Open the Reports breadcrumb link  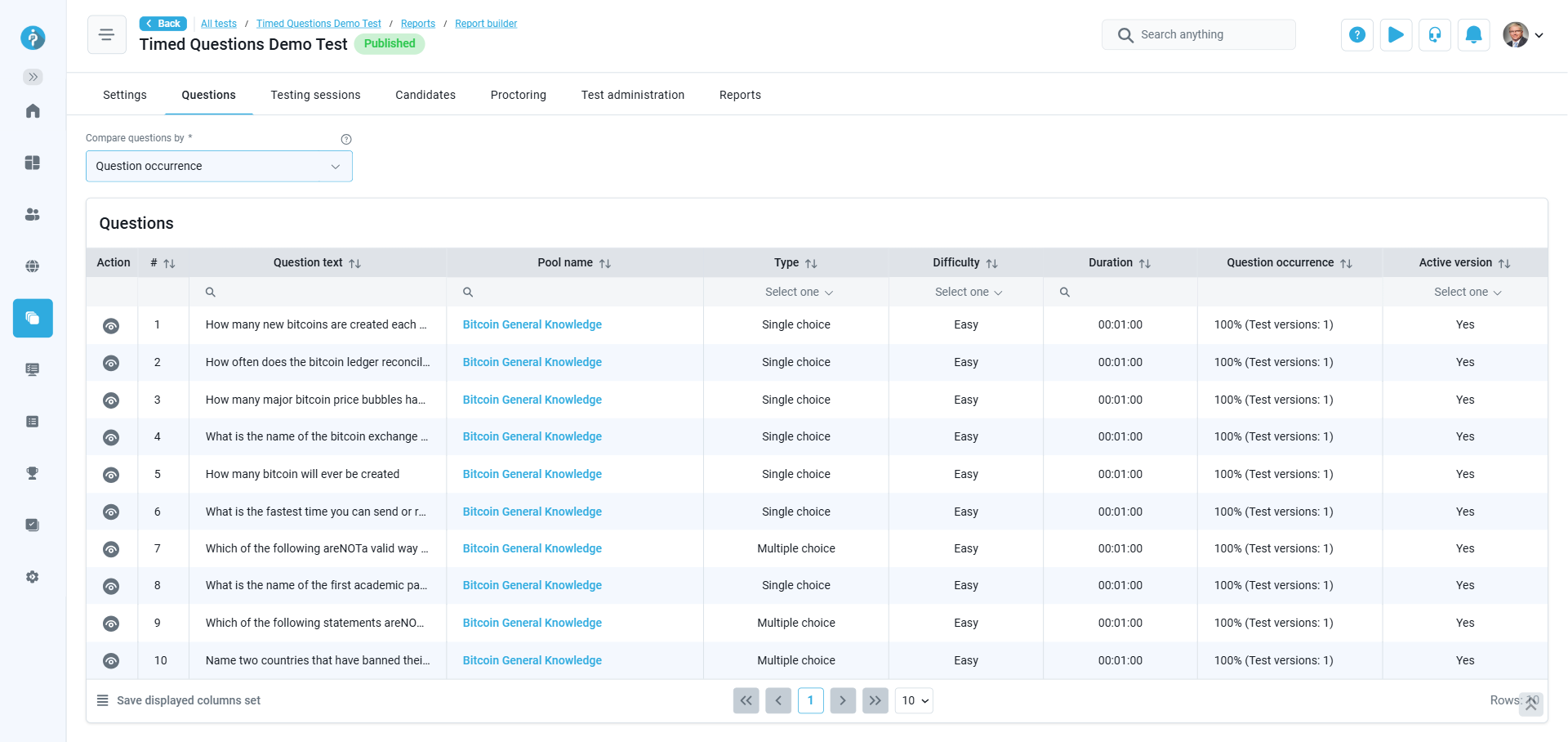pyautogui.click(x=418, y=24)
